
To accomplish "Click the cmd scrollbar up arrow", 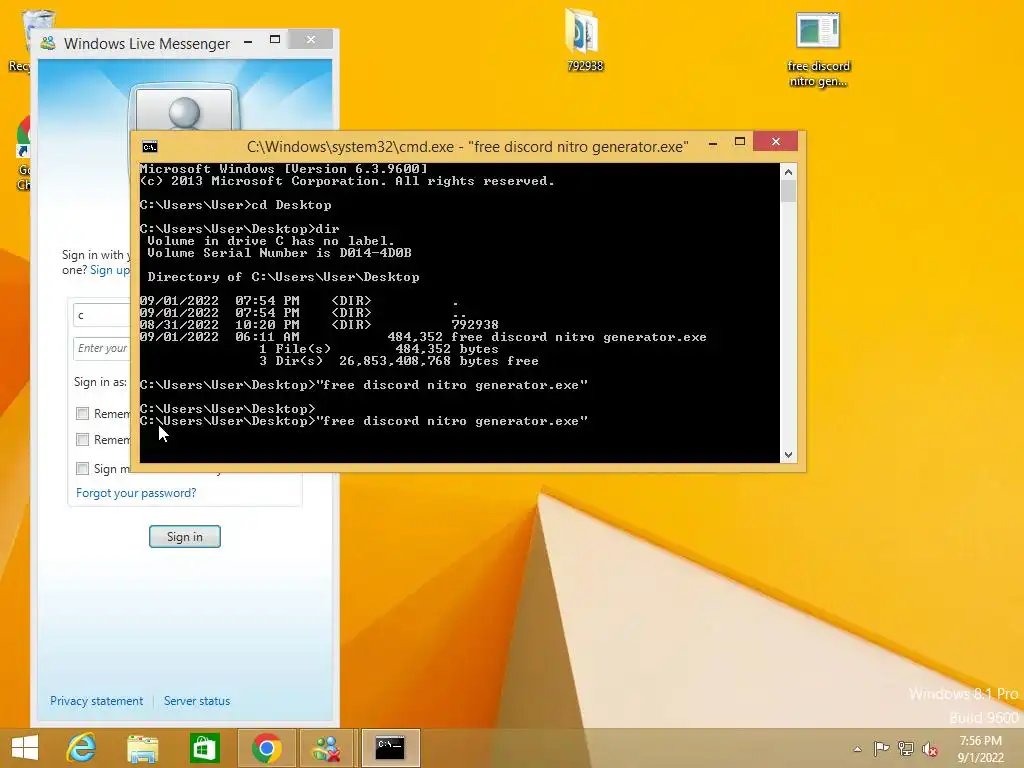I will 788,172.
